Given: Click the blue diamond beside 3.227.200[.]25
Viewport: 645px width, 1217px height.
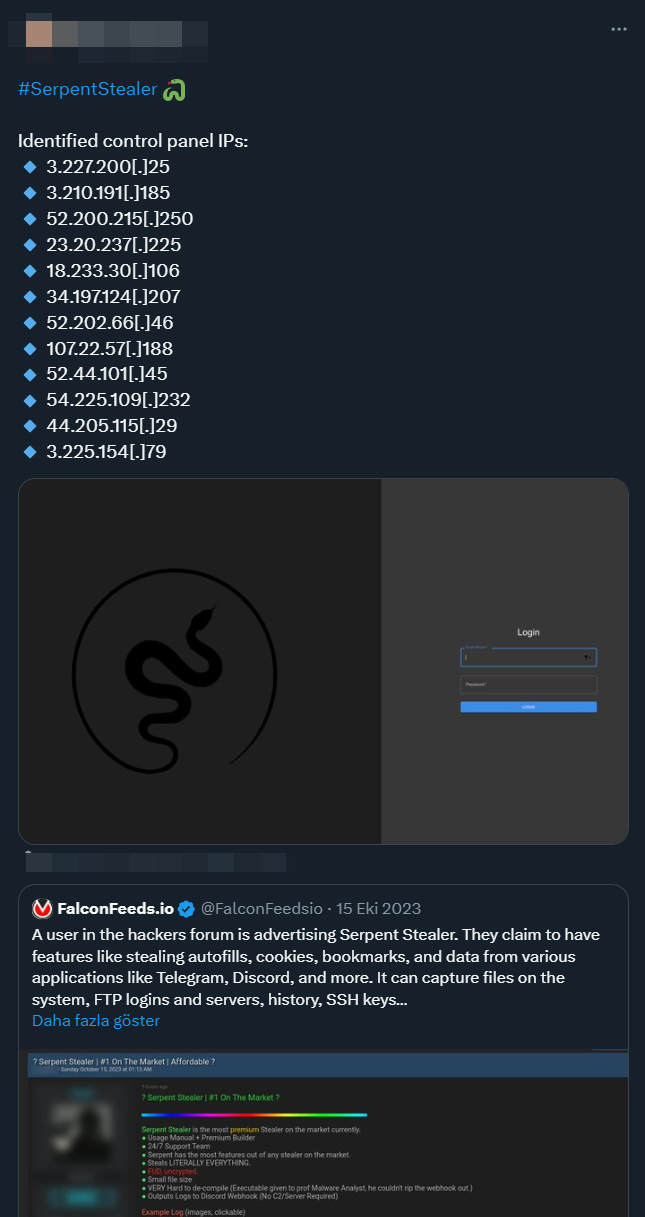Looking at the screenshot, I should (29, 167).
